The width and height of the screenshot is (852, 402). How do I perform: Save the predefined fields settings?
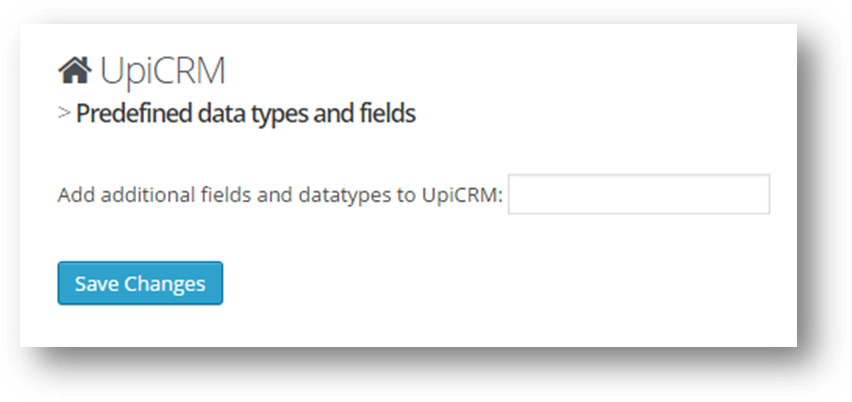[x=140, y=283]
